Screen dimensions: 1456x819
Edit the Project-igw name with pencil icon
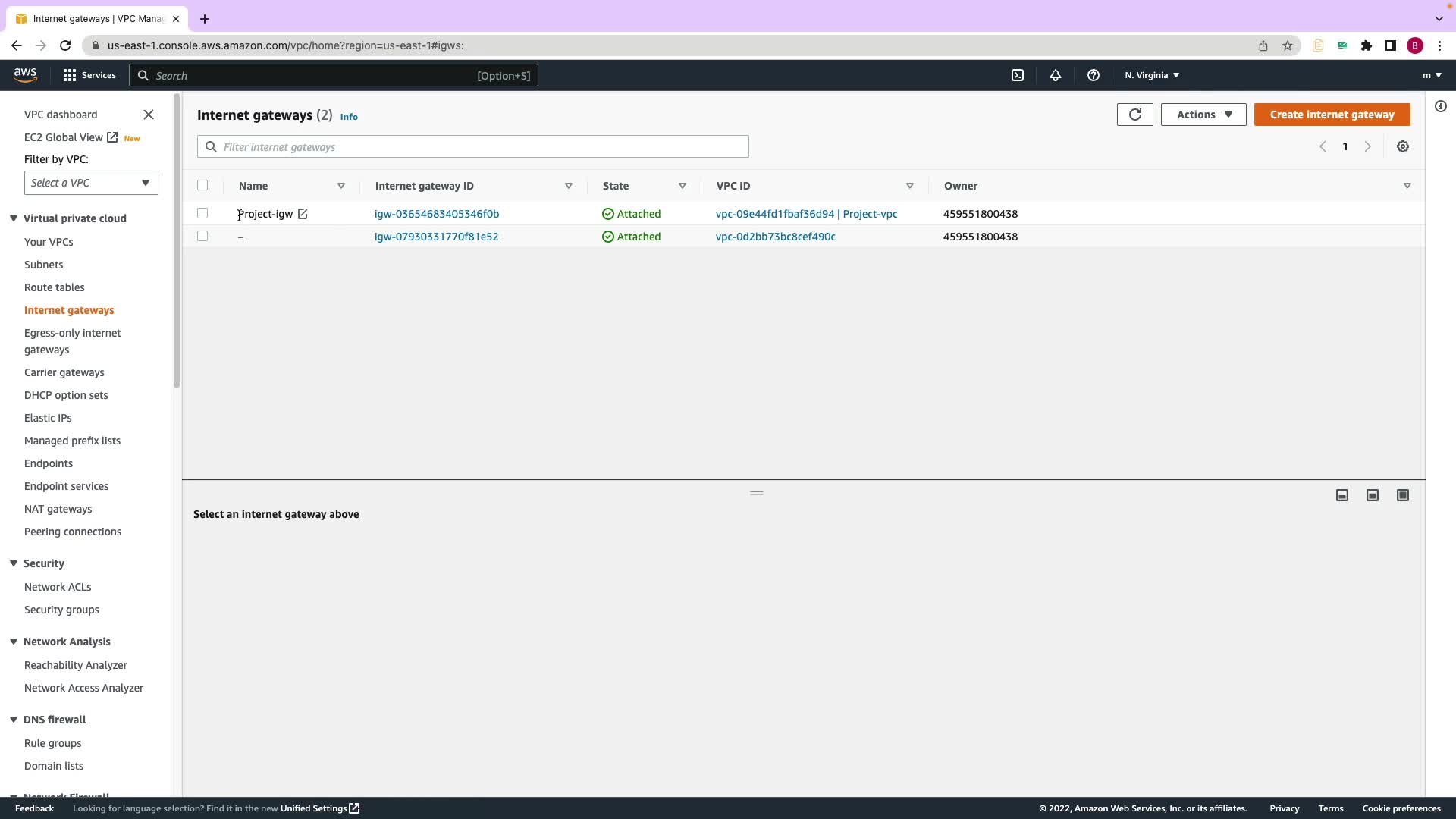[303, 215]
